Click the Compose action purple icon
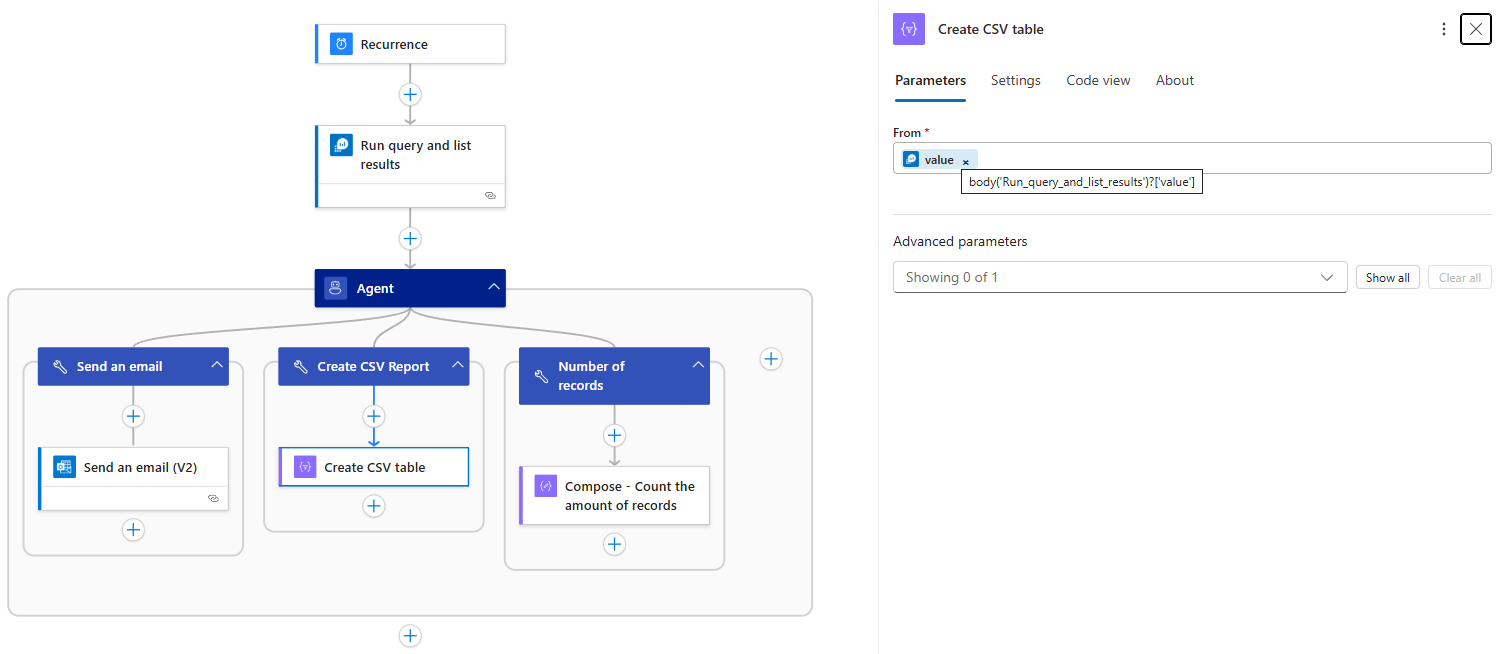This screenshot has width=1502, height=654. (x=546, y=487)
